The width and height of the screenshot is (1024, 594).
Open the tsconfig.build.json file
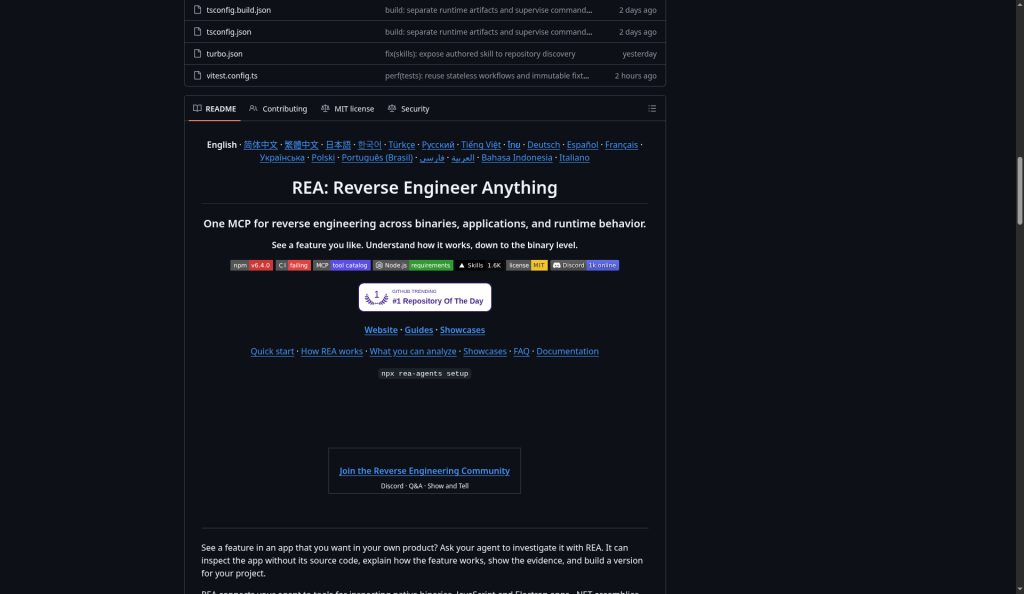tap(238, 10)
